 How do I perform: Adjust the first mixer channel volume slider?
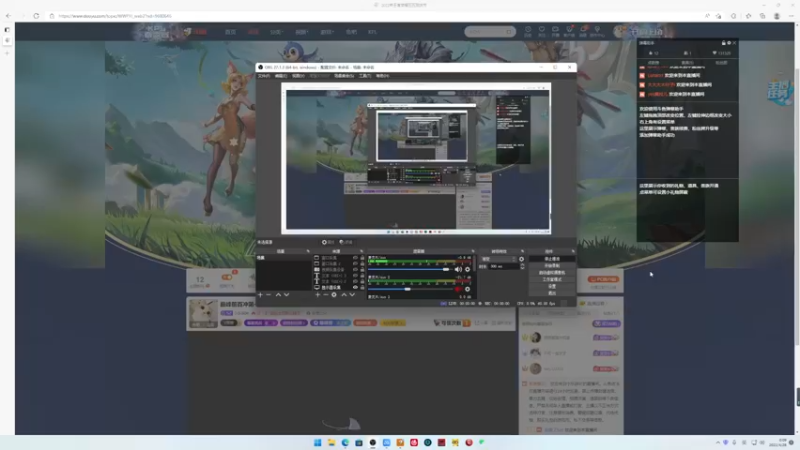pos(410,269)
